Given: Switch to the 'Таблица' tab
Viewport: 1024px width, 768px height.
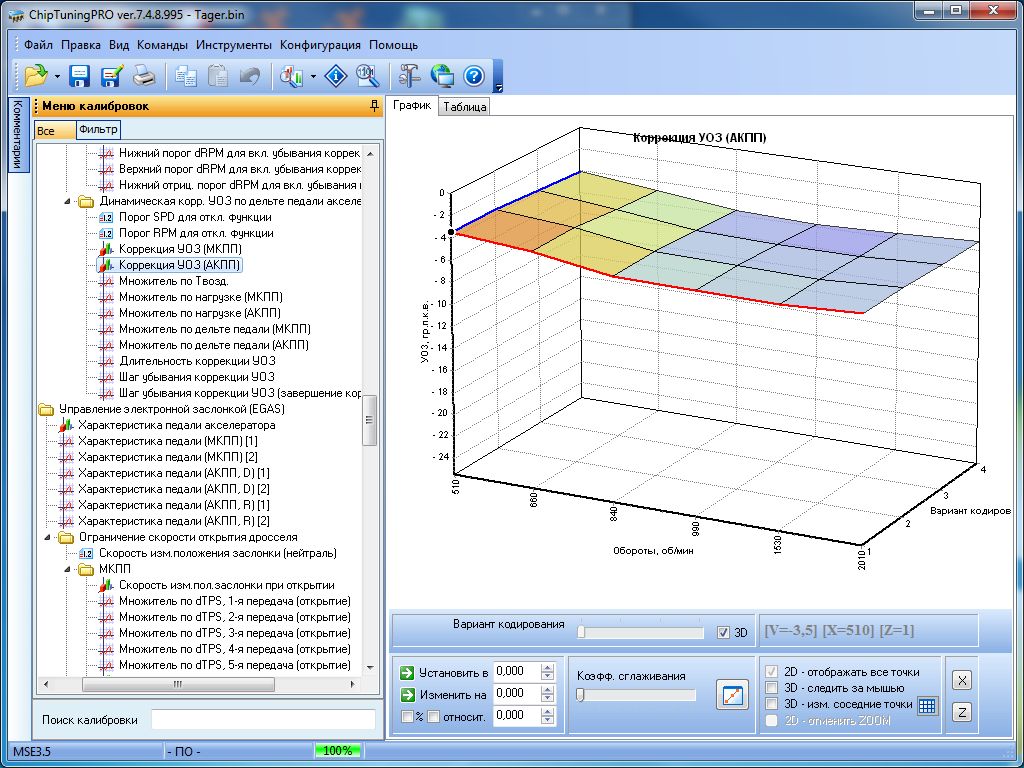Looking at the screenshot, I should point(464,107).
